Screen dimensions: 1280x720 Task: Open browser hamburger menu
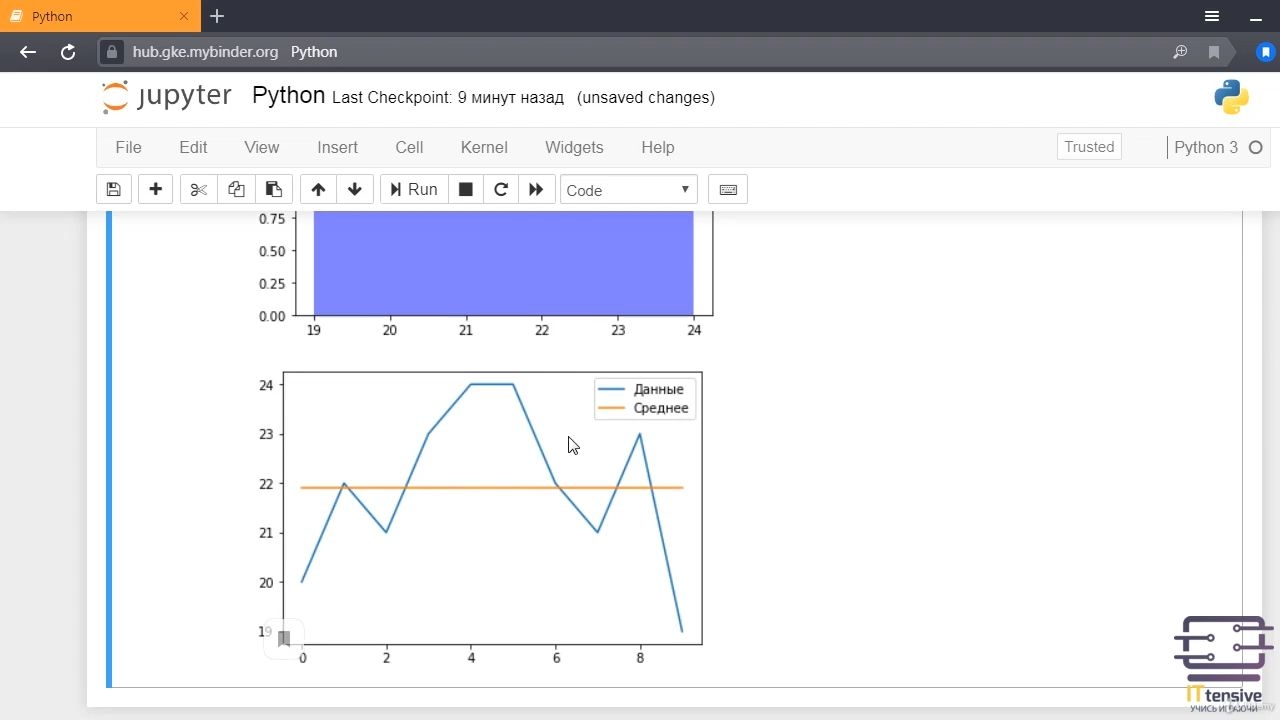click(x=1212, y=16)
